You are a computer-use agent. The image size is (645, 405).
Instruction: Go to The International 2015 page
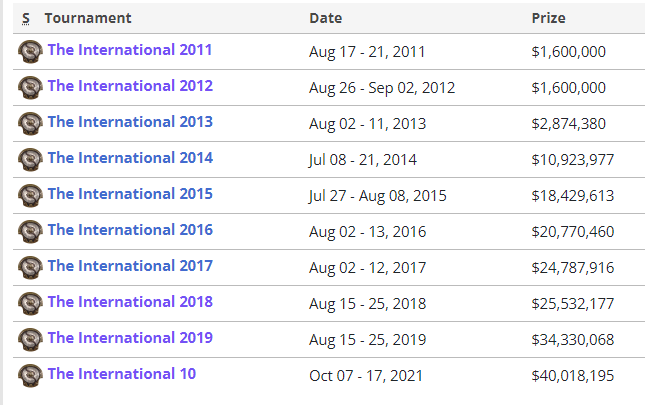(130, 194)
